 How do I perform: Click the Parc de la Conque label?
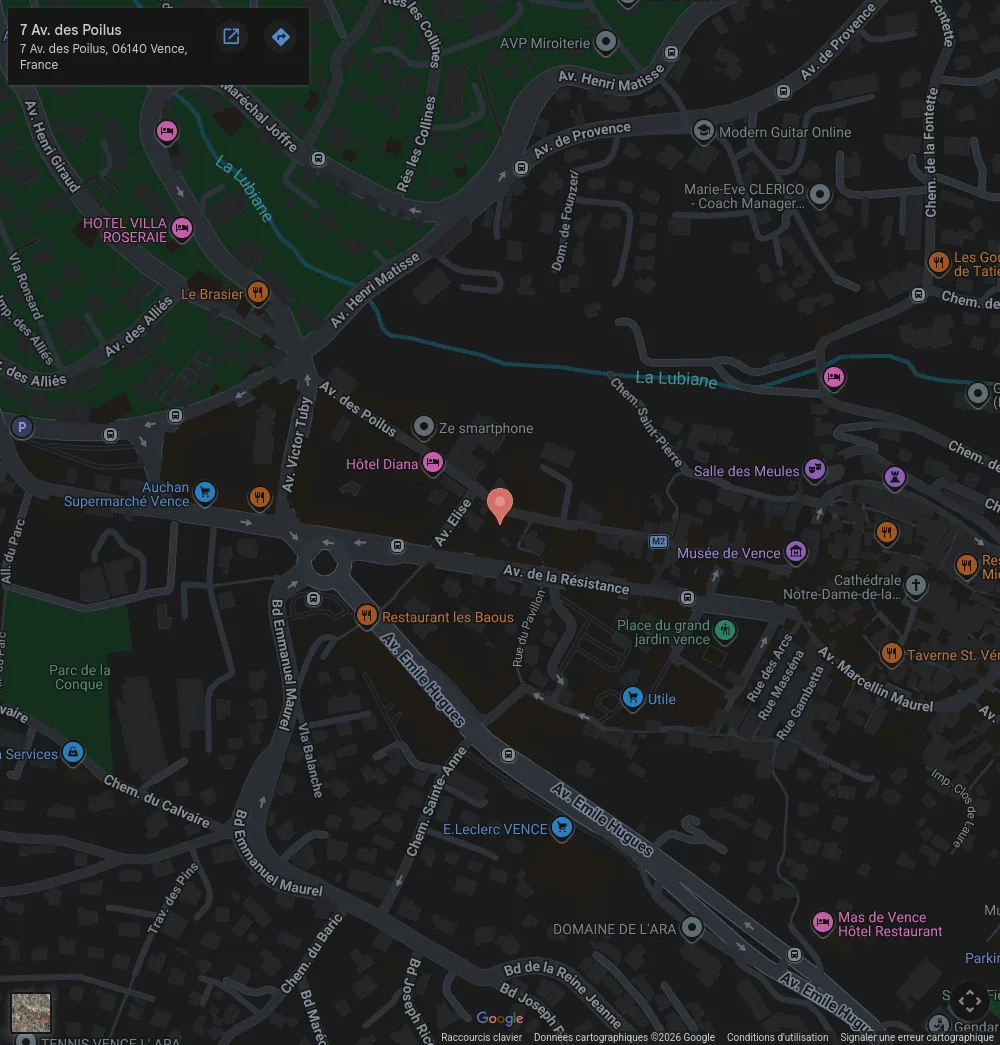[x=79, y=677]
